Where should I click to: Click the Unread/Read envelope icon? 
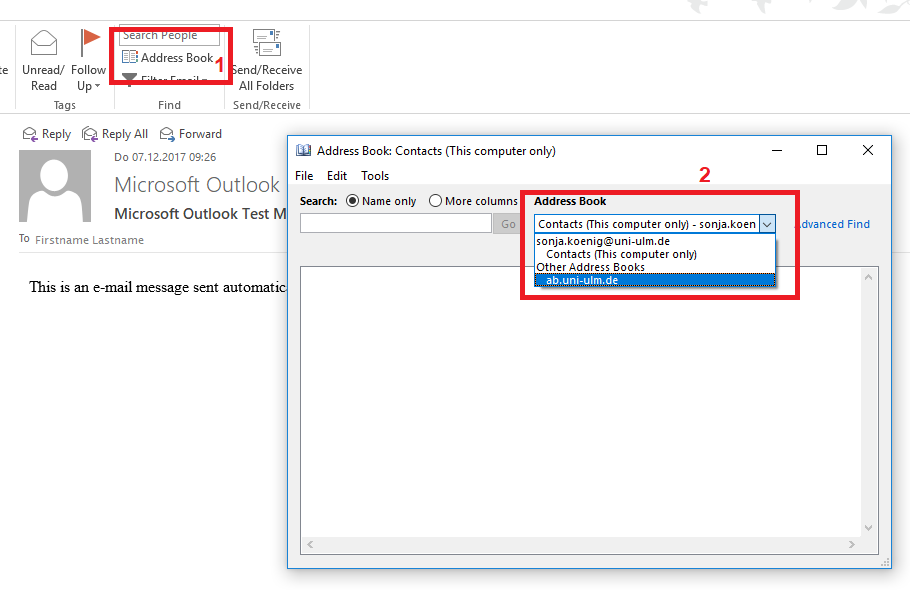(44, 44)
